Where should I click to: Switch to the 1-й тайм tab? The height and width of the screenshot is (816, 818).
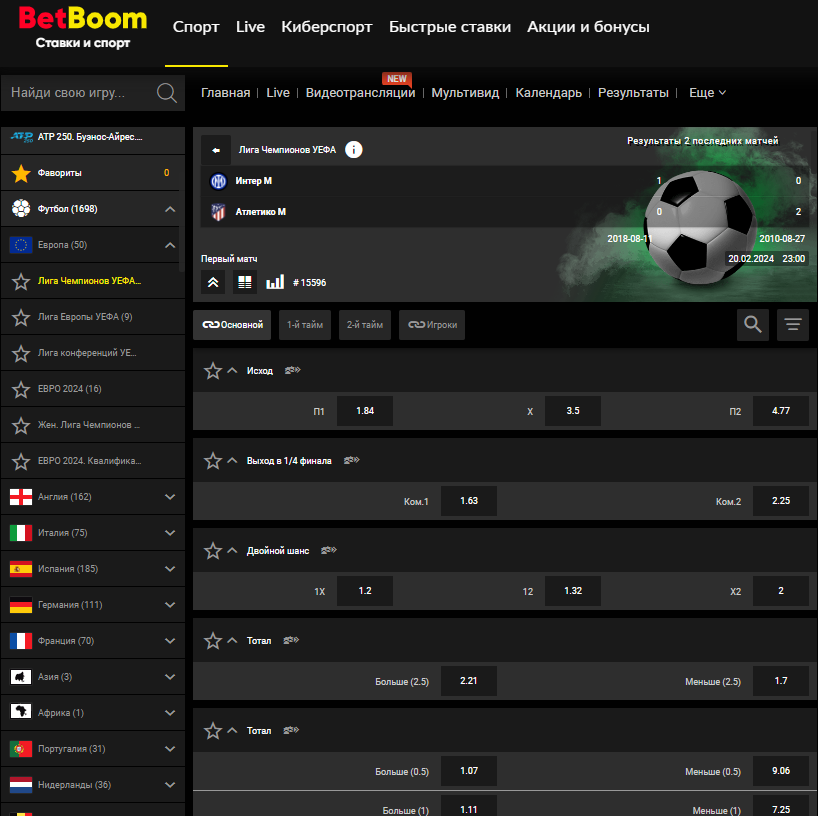[305, 325]
